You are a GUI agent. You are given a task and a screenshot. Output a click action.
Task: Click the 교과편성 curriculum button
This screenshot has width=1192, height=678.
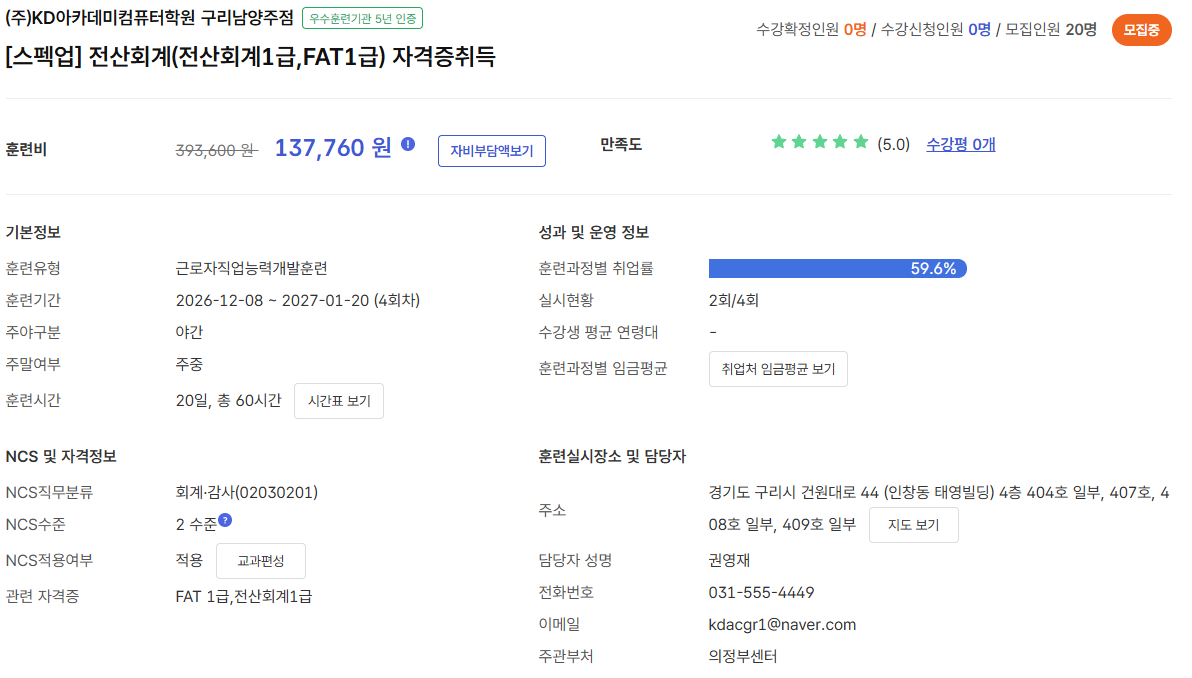coord(261,561)
